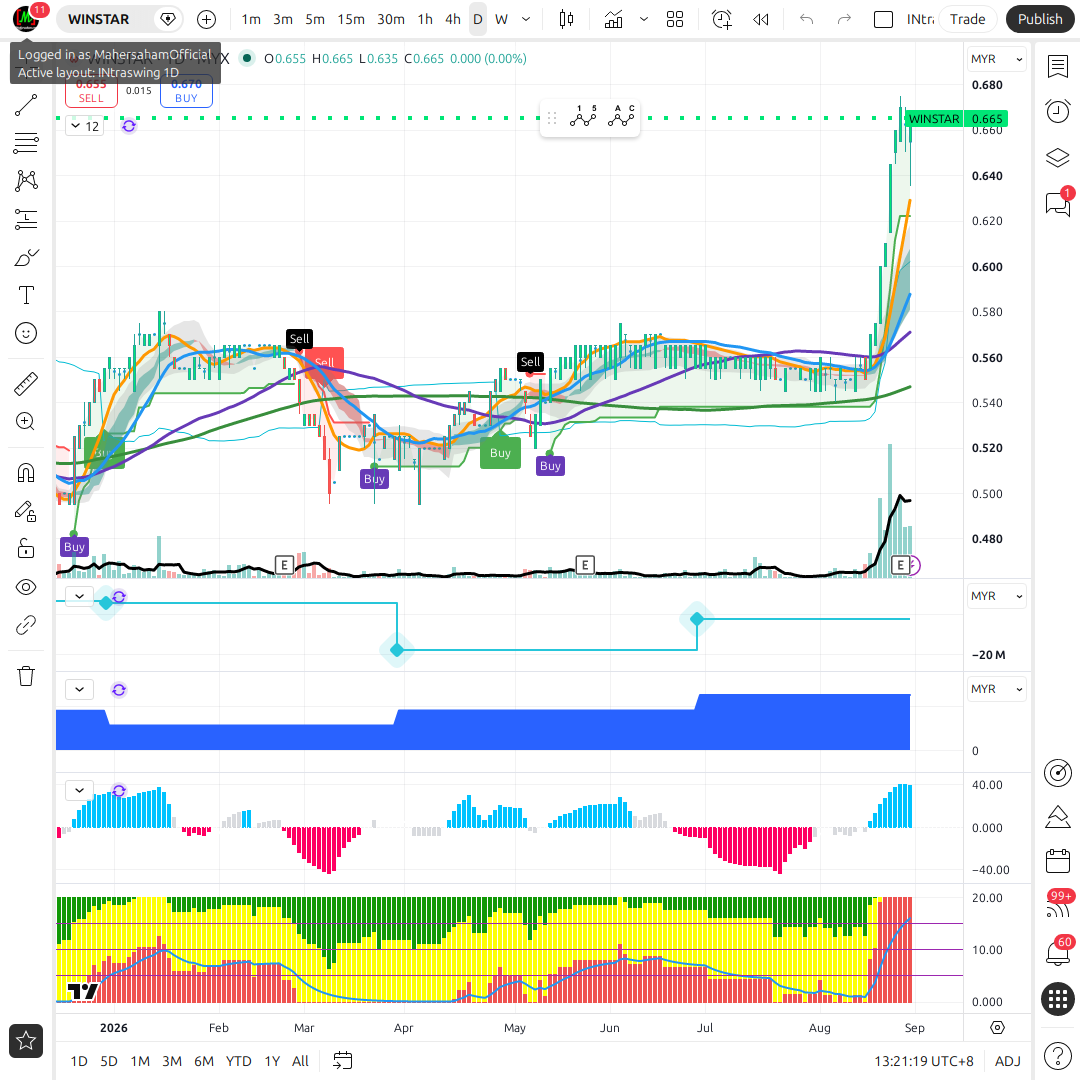Screen dimensions: 1080x1080
Task: Collapse the histogram pane legend chevron
Action: coord(80,790)
